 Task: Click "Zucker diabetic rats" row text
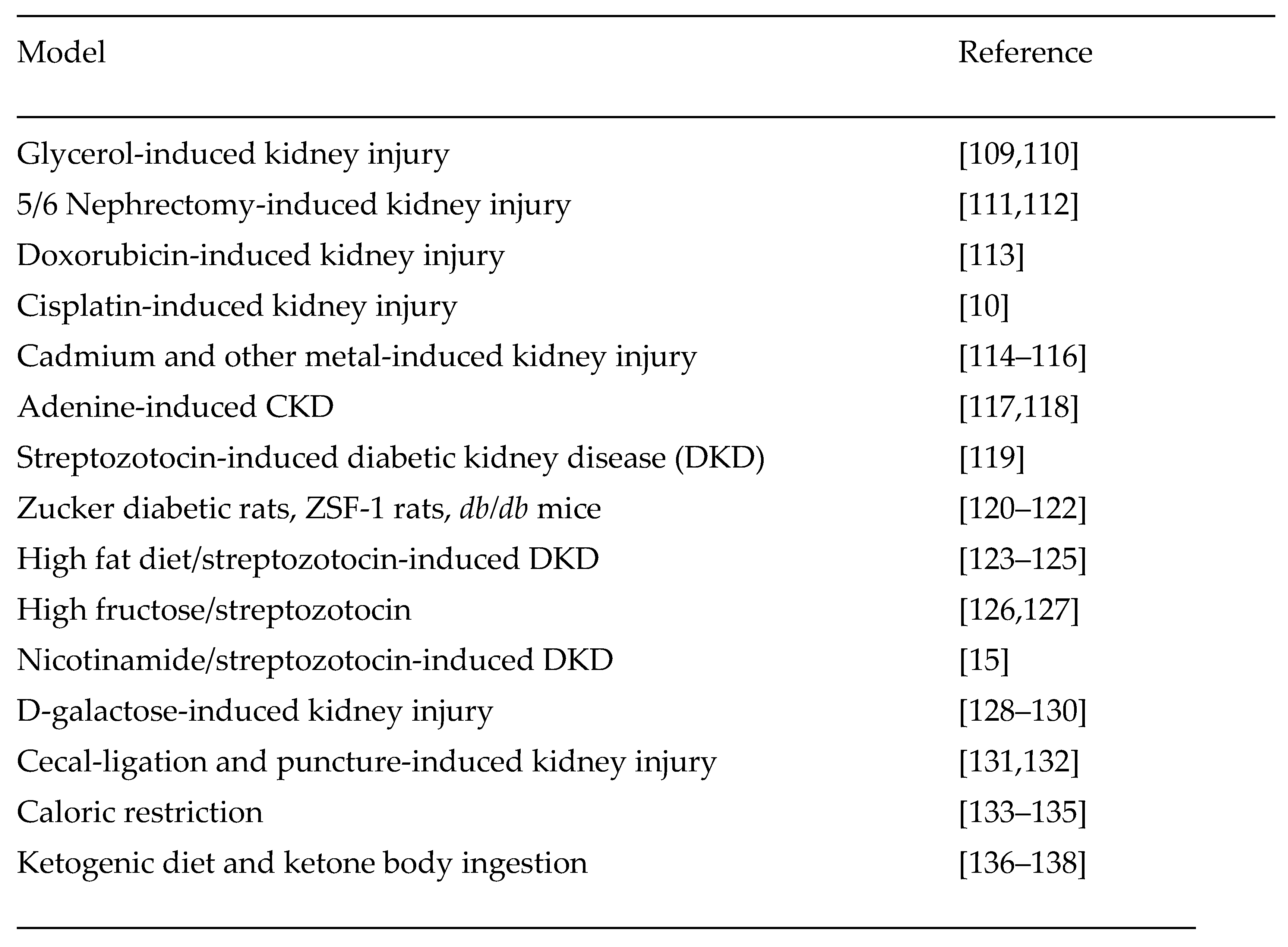(309, 509)
